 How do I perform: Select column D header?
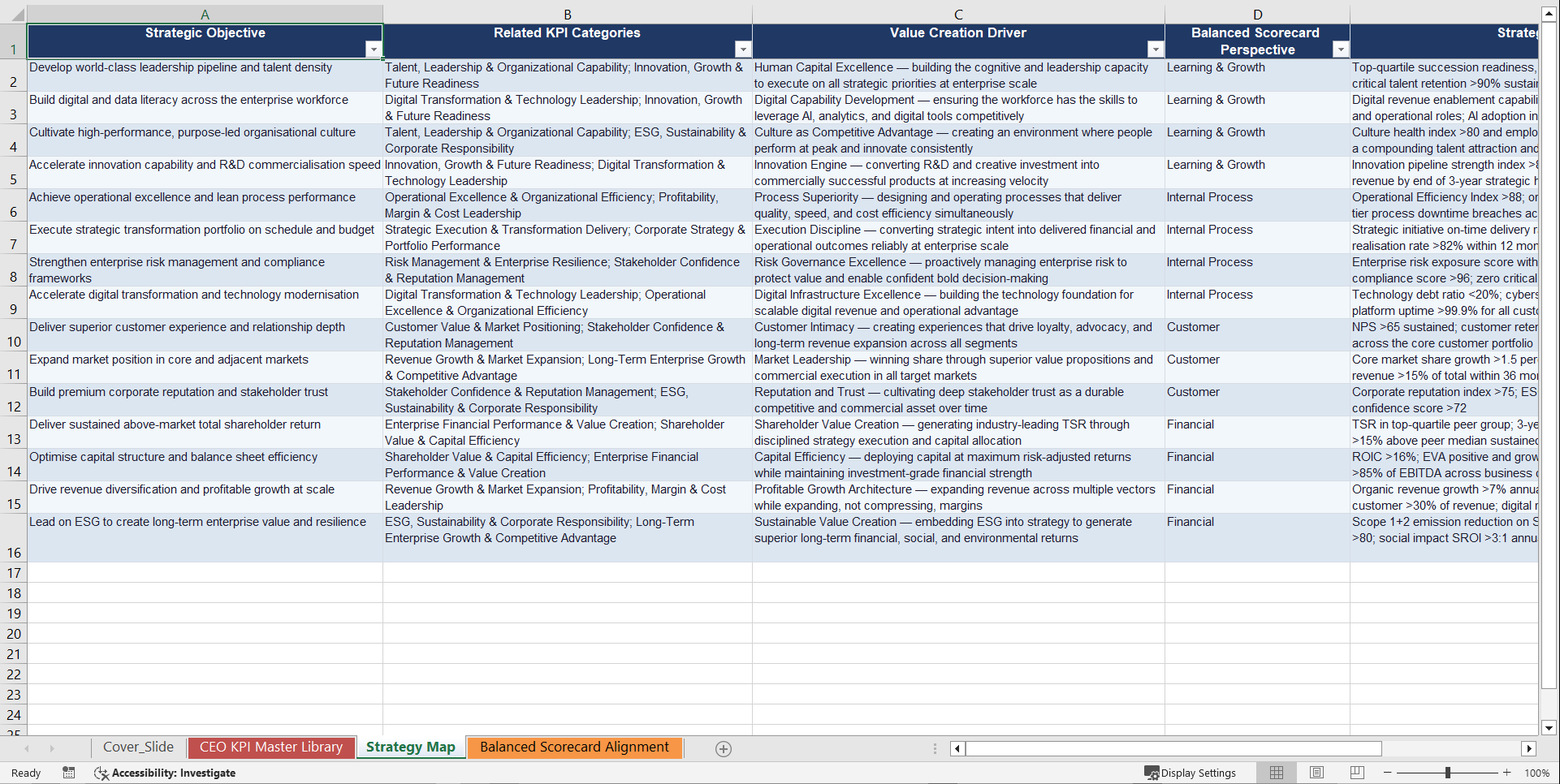(1257, 15)
